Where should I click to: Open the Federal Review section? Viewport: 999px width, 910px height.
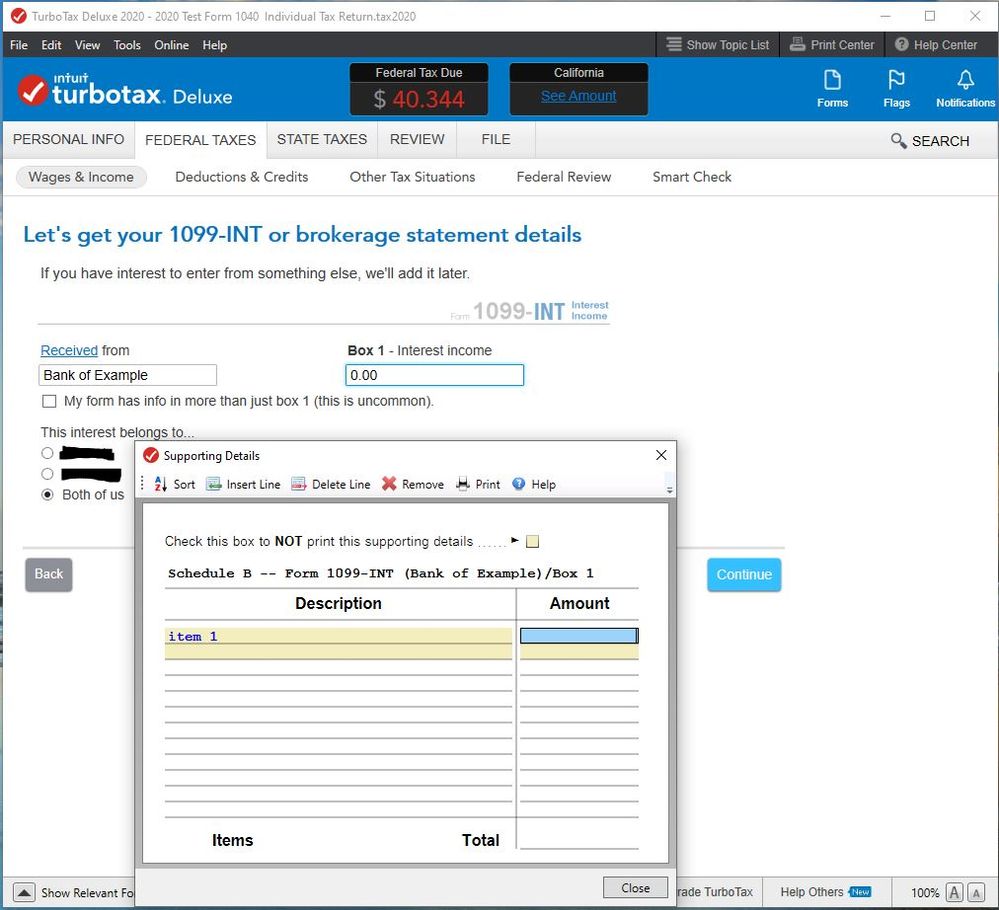pyautogui.click(x=564, y=177)
